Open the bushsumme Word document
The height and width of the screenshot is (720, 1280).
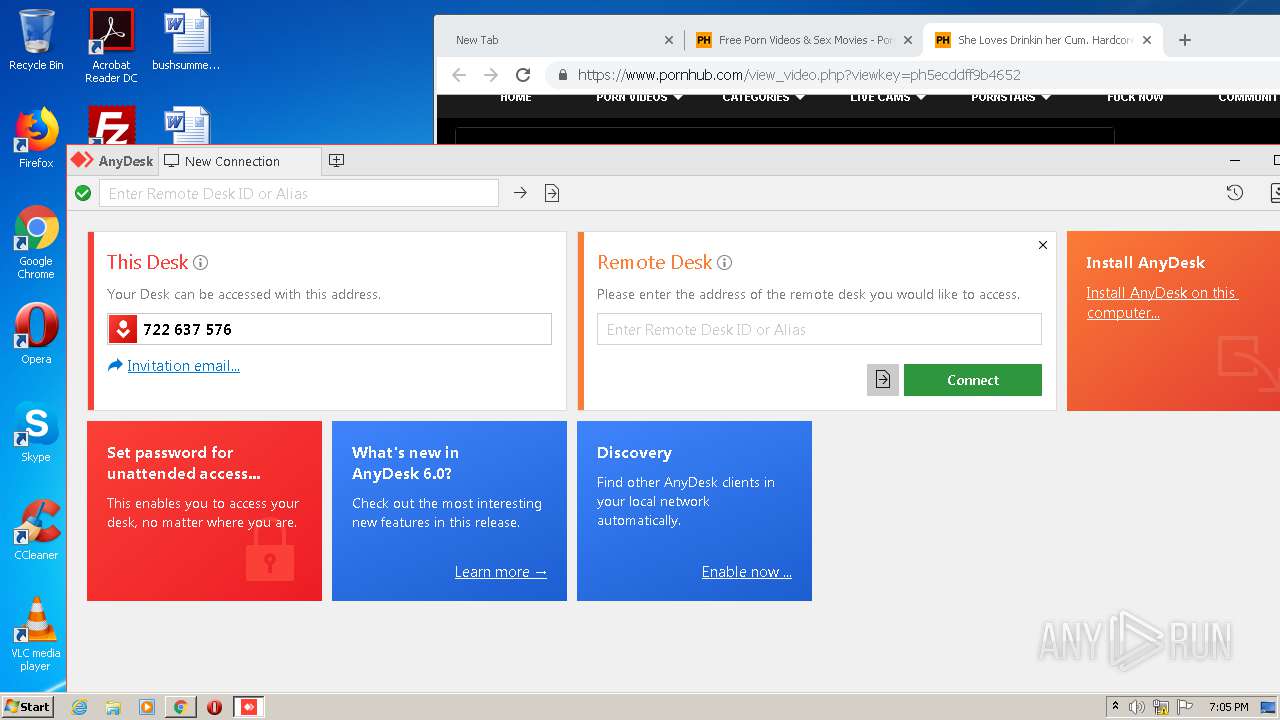186,40
